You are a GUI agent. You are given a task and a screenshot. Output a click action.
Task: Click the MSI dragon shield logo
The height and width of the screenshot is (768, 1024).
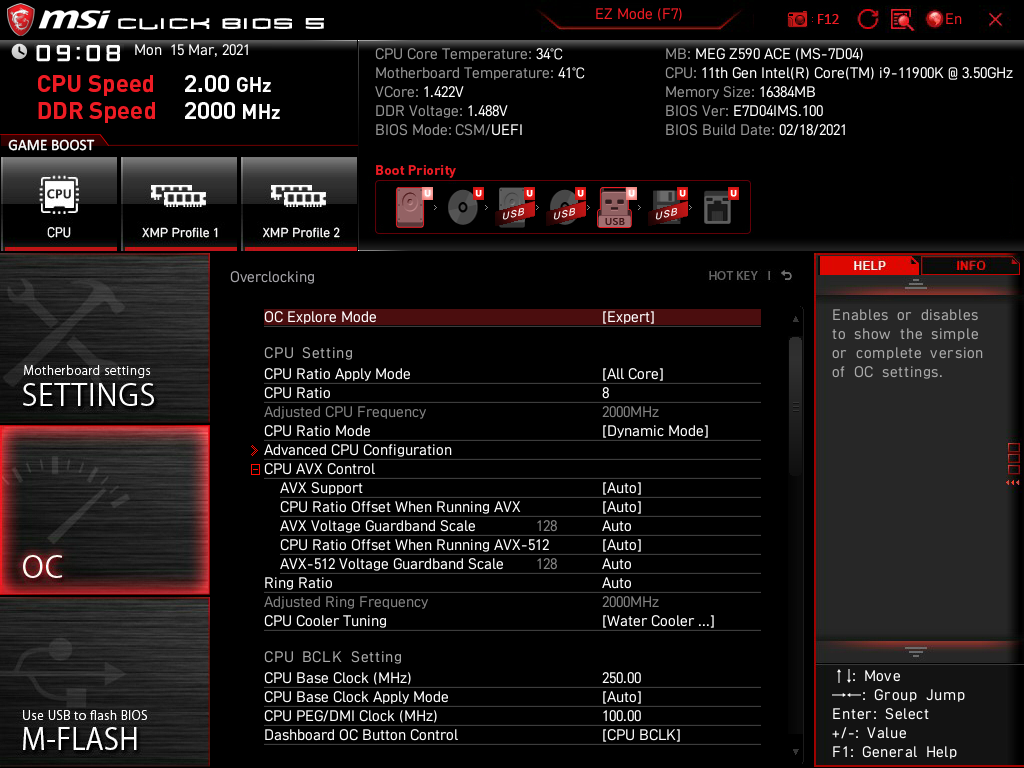[x=20, y=20]
